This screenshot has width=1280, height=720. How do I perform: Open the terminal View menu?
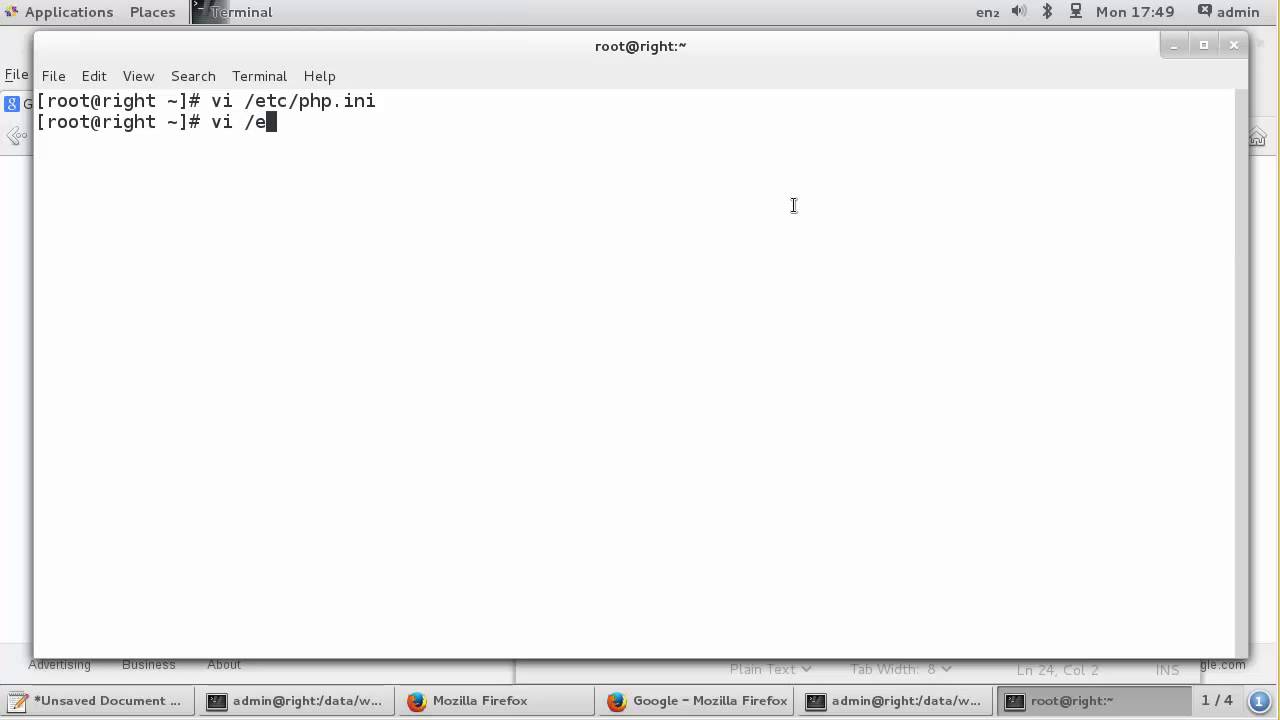[138, 76]
